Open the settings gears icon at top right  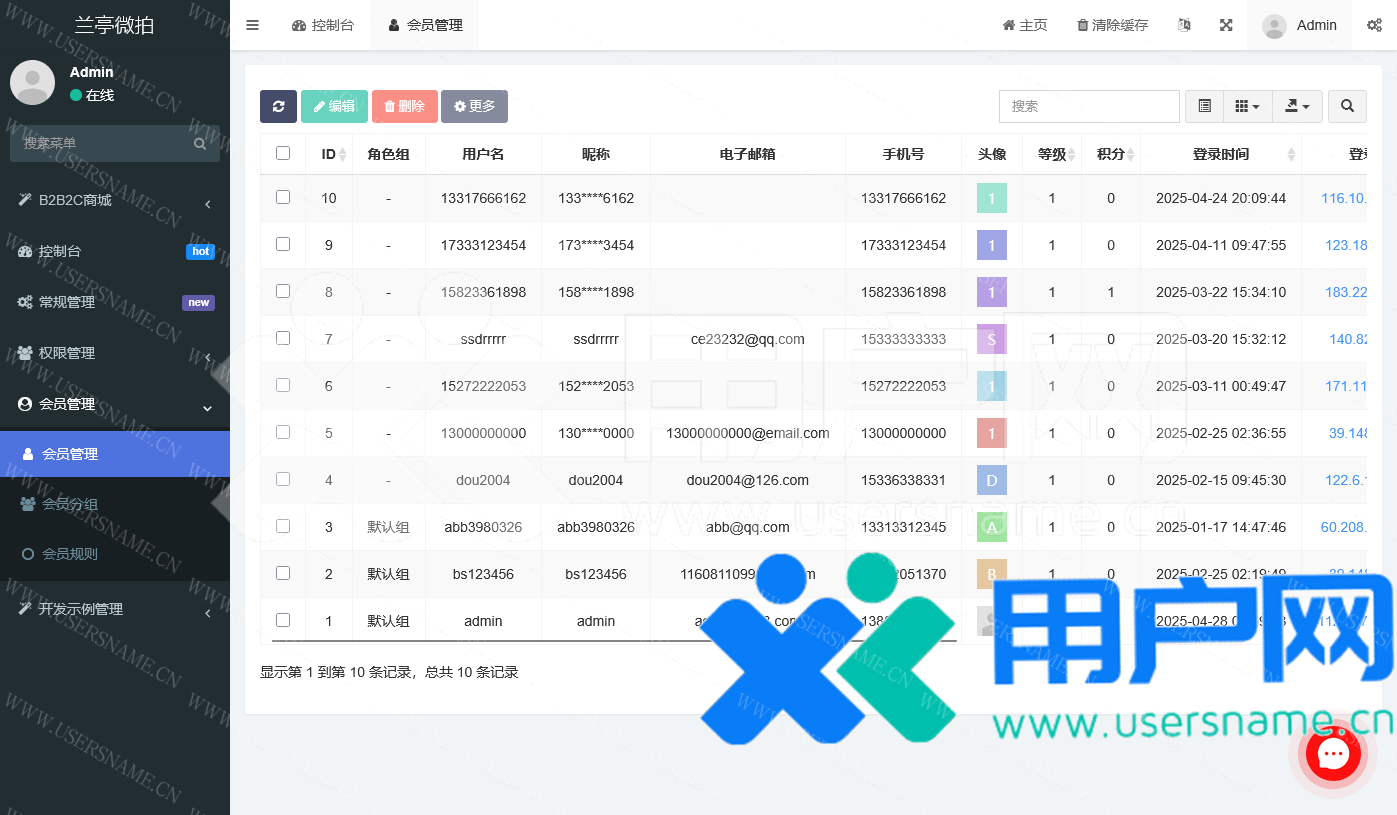pyautogui.click(x=1375, y=25)
